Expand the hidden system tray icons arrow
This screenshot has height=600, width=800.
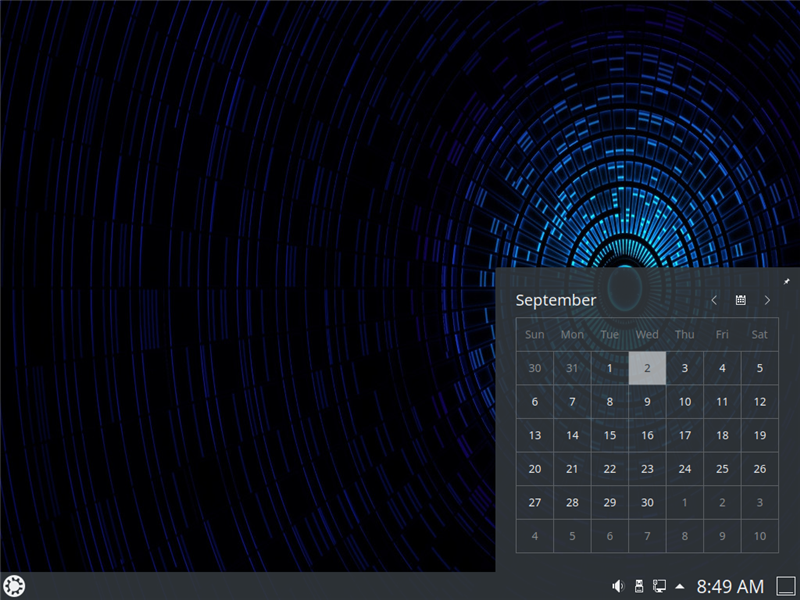coord(680,586)
